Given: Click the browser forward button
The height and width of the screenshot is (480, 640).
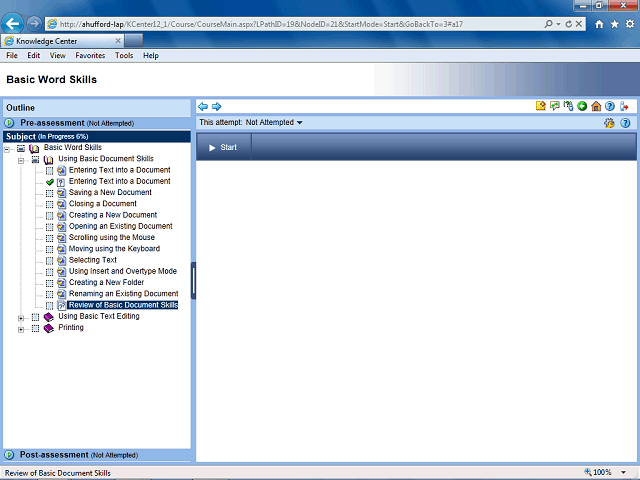Looking at the screenshot, I should 34,24.
